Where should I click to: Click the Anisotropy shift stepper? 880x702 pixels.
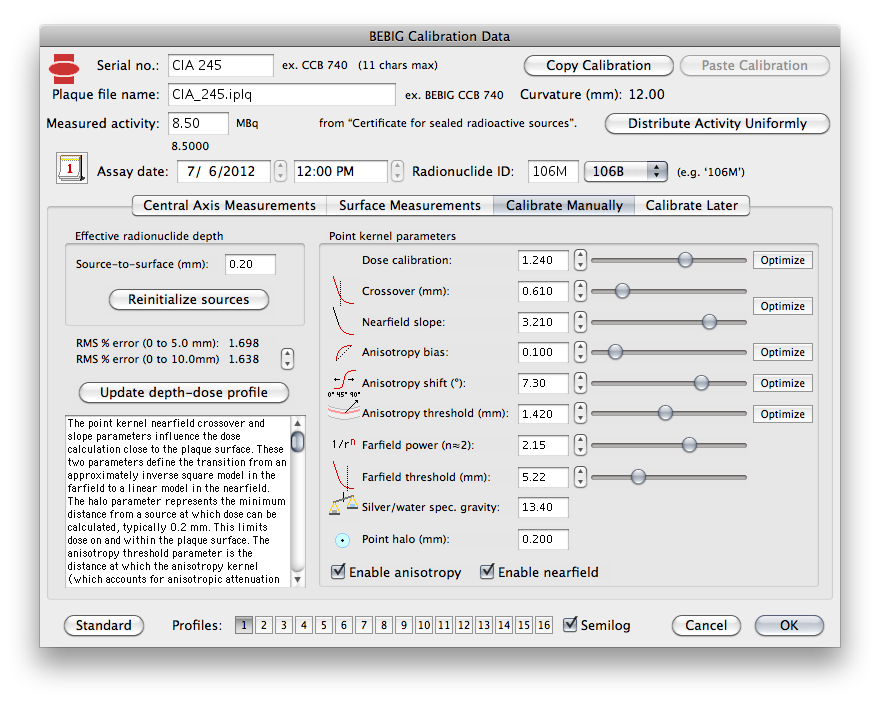tap(580, 383)
